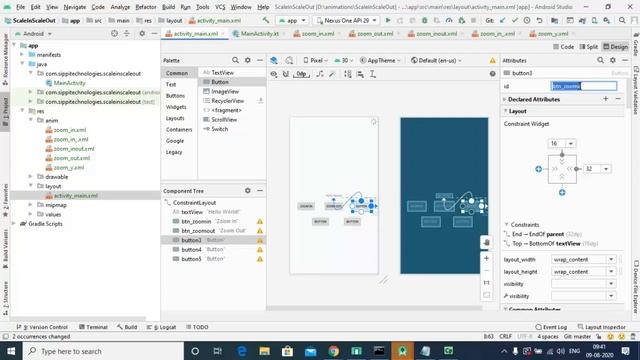640x360 pixels.
Task: Show Git history clock icon
Action: pos(527,20)
